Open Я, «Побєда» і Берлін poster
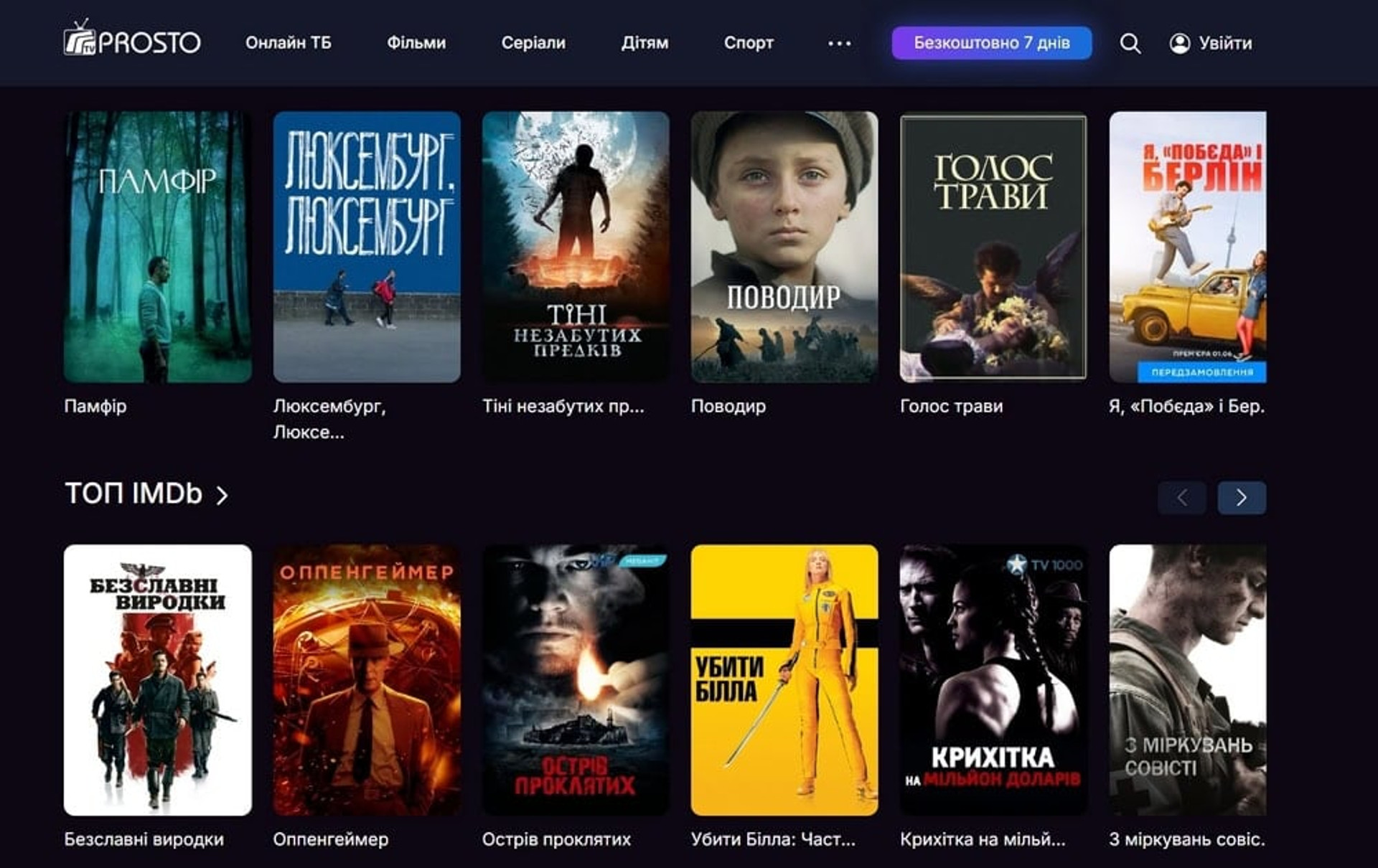 point(1188,247)
